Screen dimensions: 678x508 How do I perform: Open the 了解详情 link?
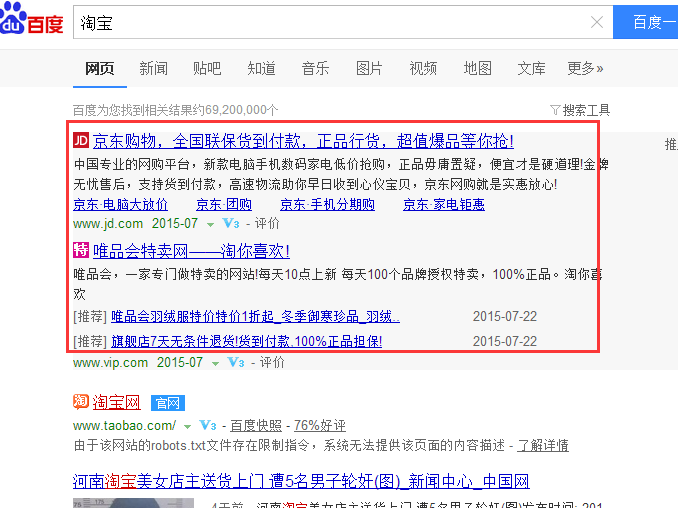543,445
